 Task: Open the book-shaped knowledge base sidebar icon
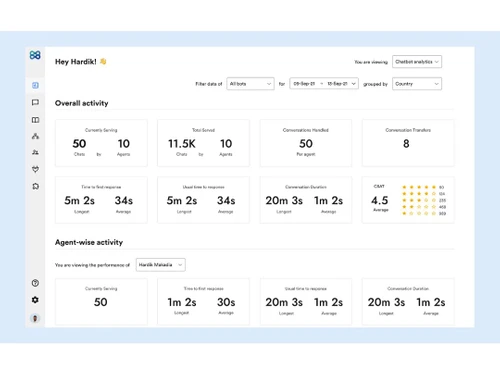pos(35,120)
